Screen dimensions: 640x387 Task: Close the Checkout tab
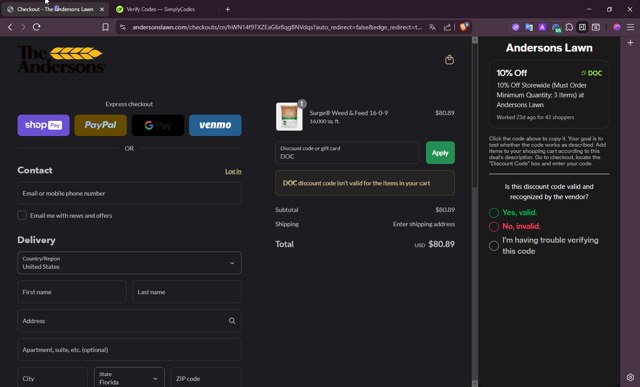(102, 9)
